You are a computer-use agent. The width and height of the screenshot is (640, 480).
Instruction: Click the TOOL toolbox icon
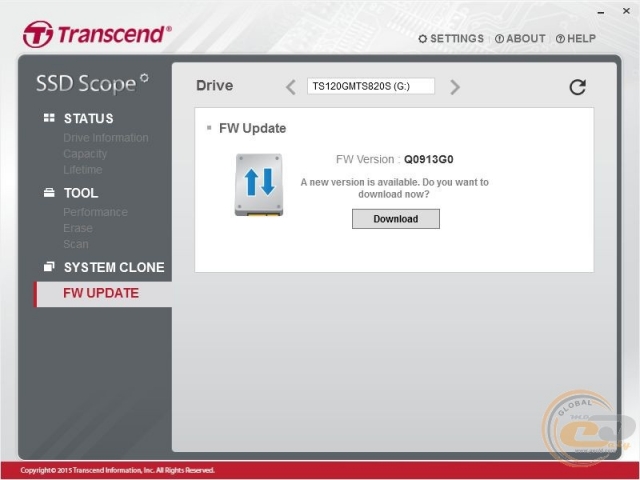49,192
